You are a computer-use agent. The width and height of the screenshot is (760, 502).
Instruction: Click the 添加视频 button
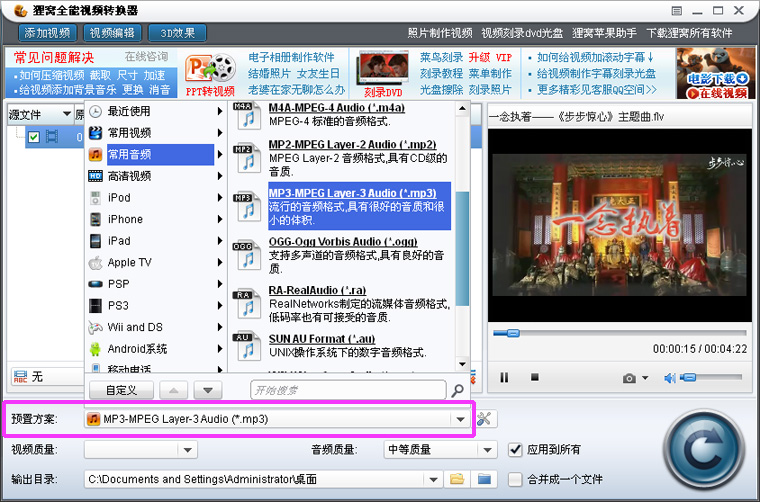coord(48,33)
